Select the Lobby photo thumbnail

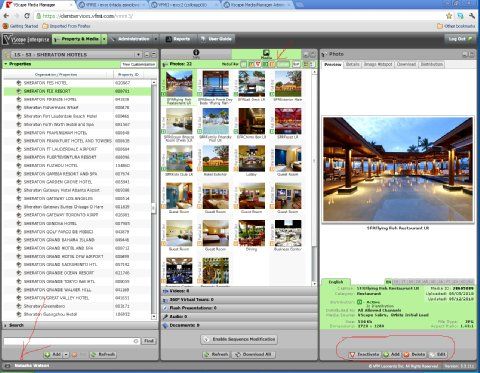pyautogui.click(x=252, y=158)
